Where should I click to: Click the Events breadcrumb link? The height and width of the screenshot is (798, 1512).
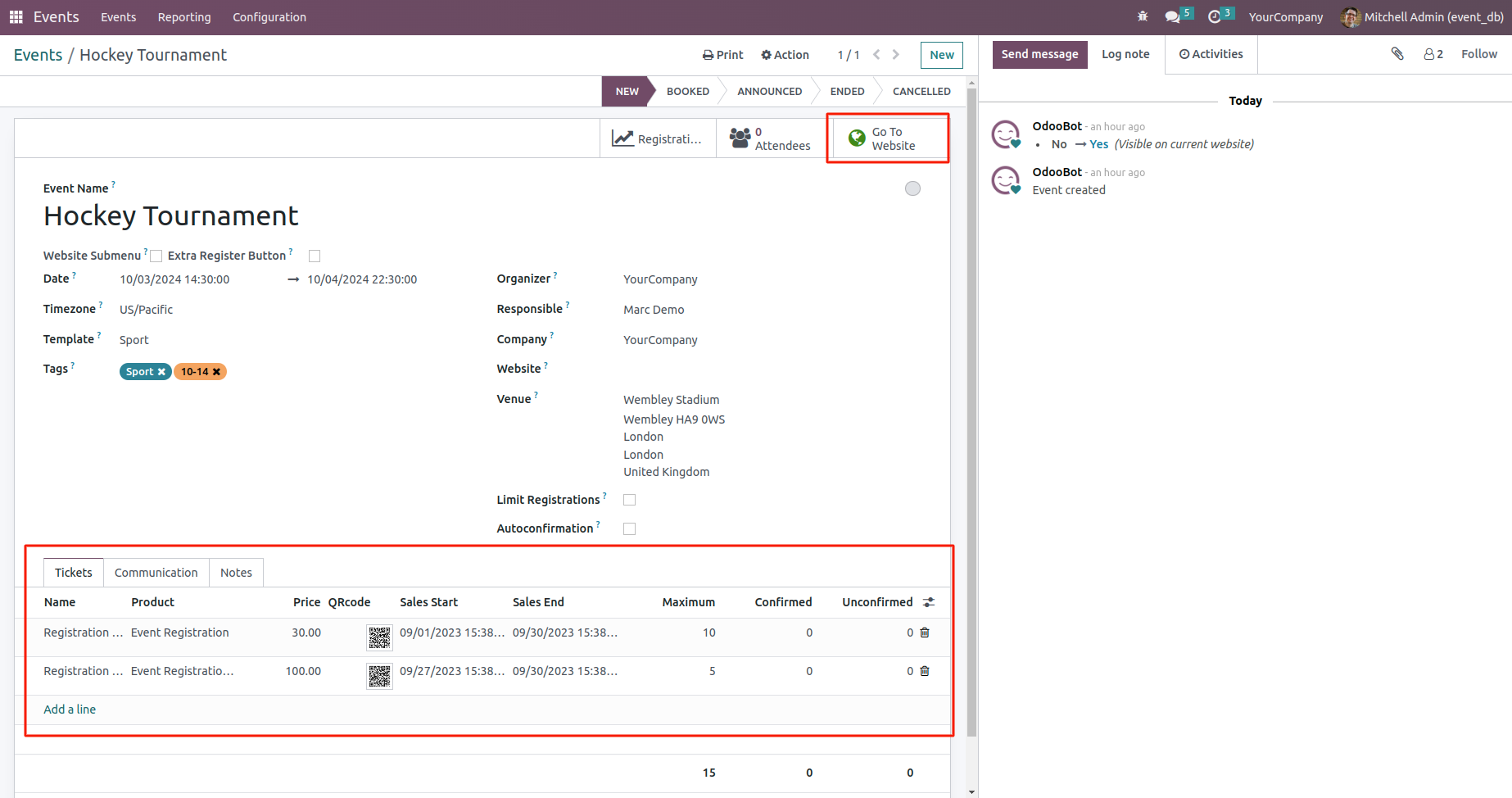point(38,55)
